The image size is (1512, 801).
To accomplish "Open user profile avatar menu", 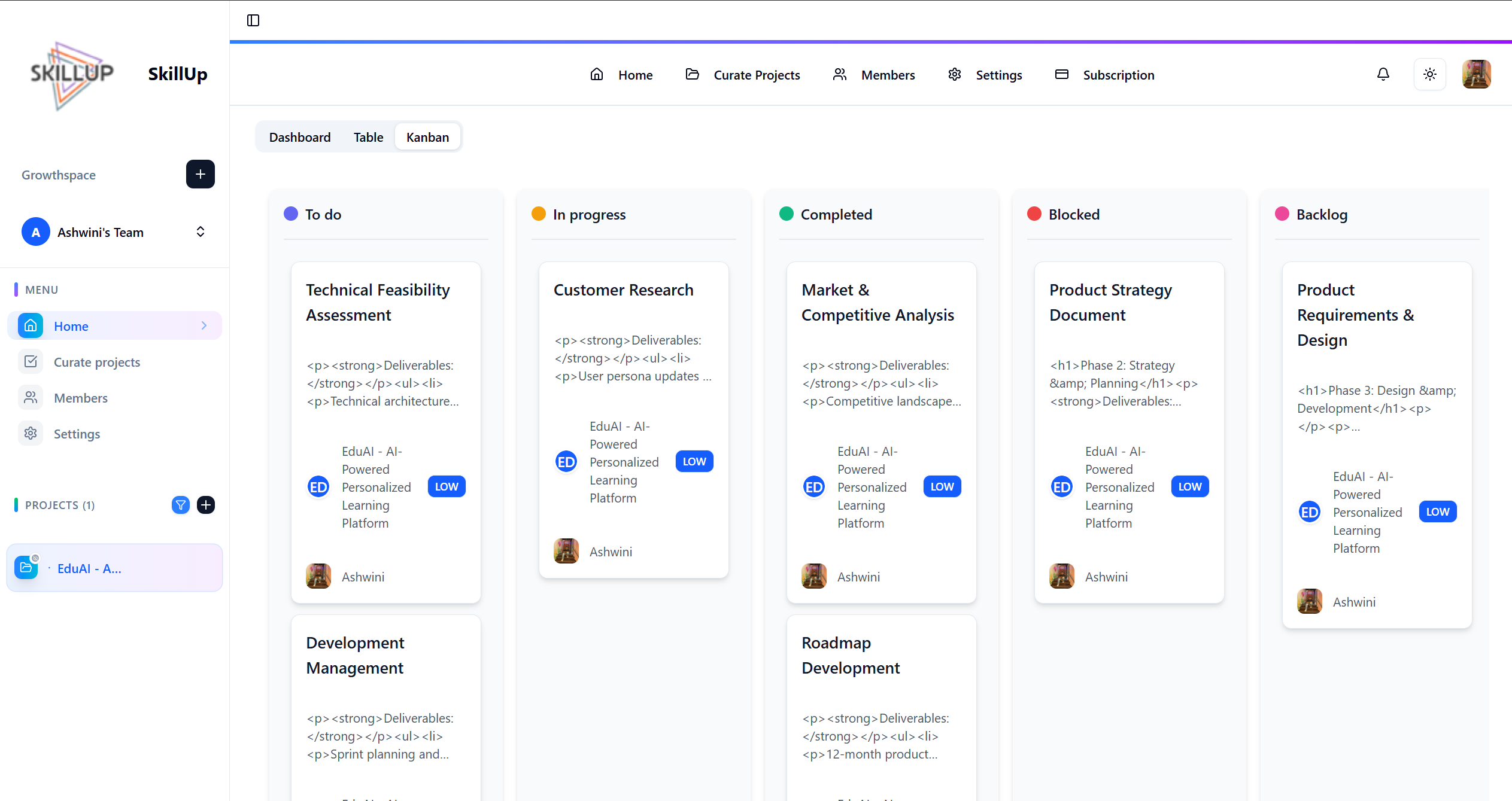I will tap(1476, 74).
